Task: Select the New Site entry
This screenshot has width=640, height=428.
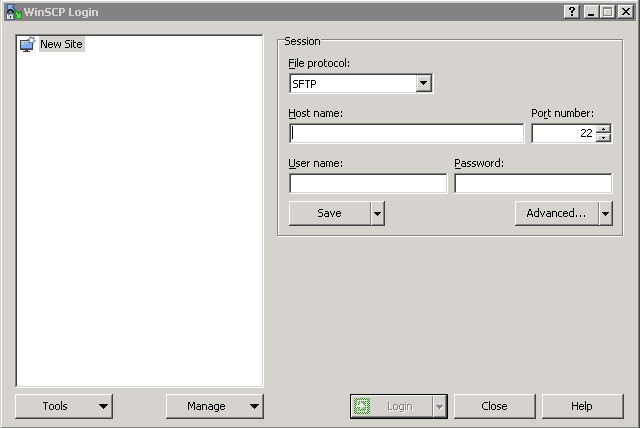Action: pos(61,44)
